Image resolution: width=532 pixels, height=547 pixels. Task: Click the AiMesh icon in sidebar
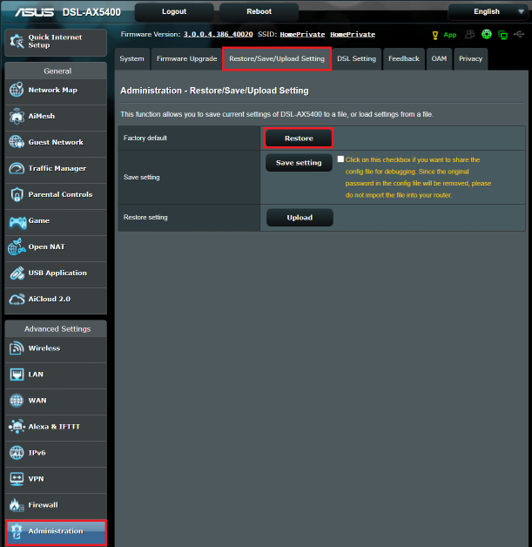click(x=16, y=116)
